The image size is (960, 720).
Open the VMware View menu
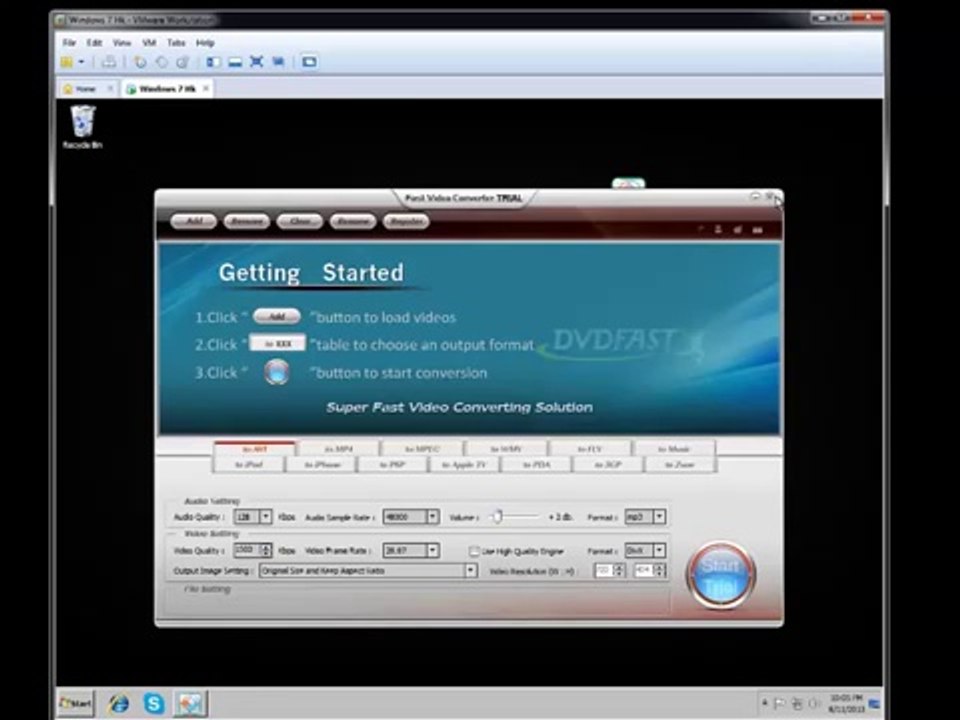click(122, 43)
